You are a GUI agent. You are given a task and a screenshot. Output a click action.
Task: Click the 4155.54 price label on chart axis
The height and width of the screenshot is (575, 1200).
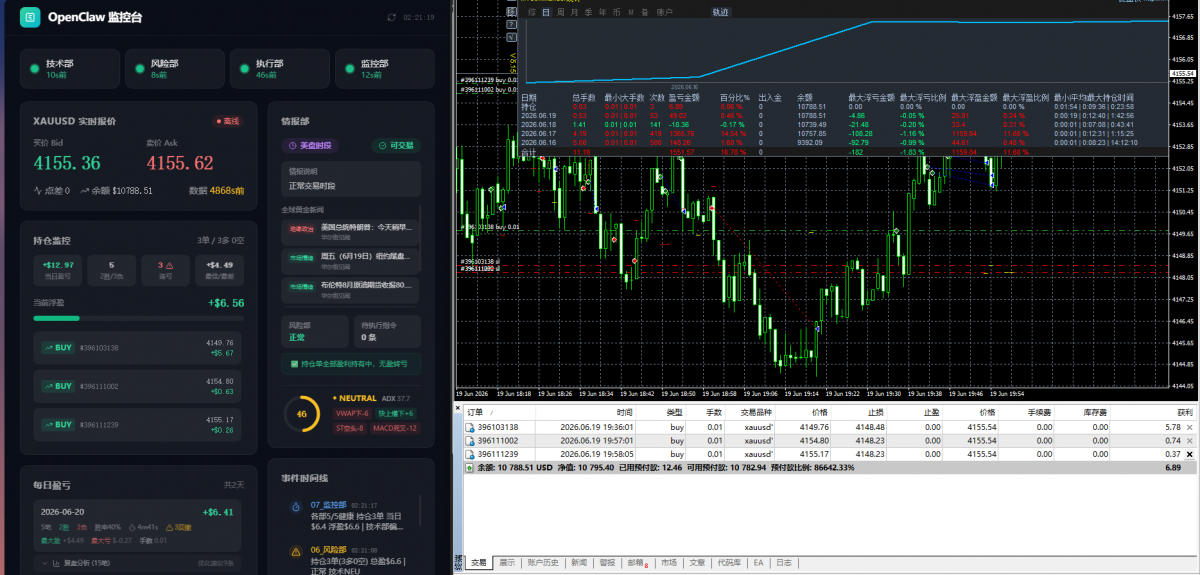[x=1183, y=72]
